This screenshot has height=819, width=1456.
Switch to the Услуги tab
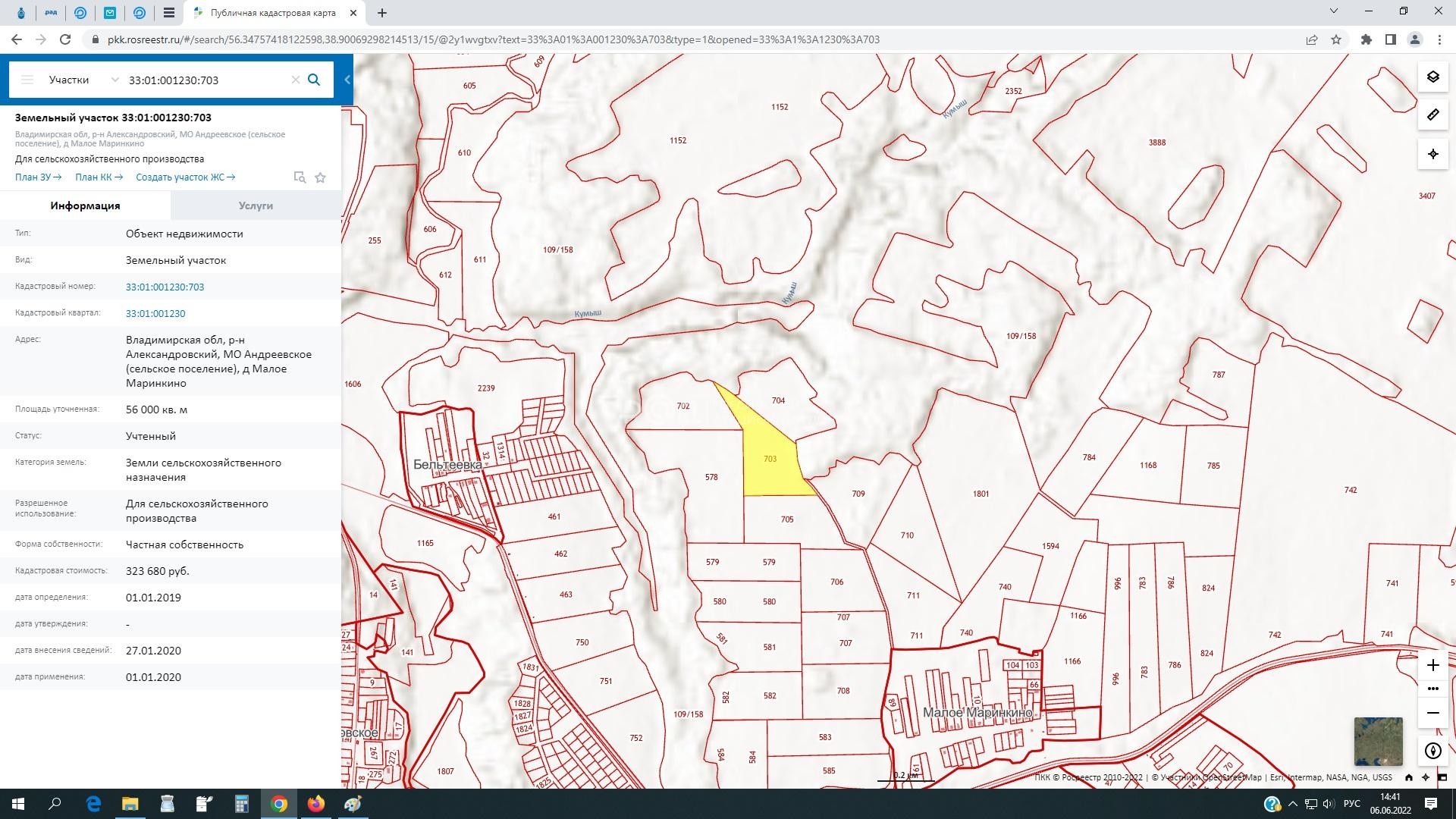[256, 206]
